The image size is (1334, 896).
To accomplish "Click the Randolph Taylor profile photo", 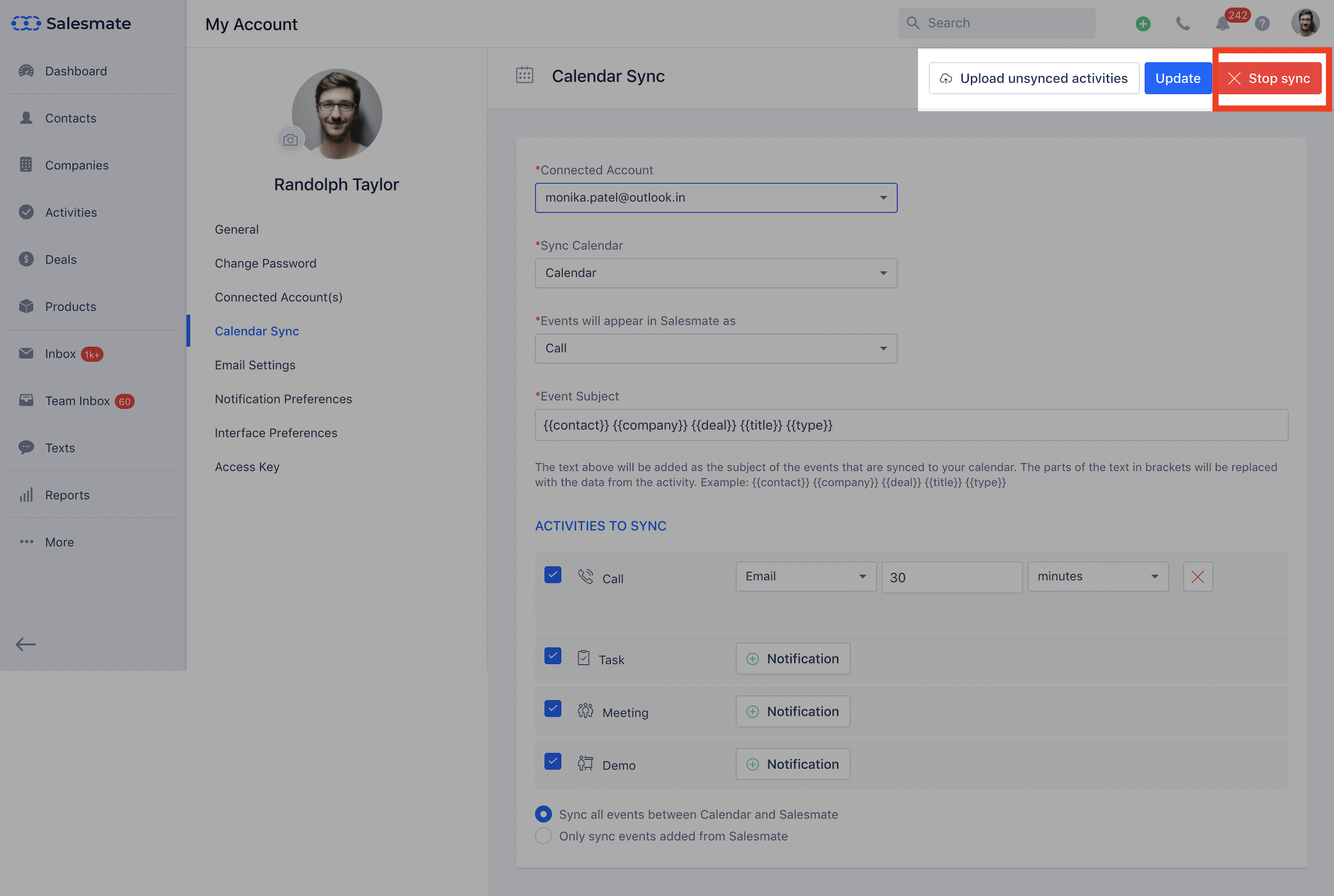I will [337, 114].
